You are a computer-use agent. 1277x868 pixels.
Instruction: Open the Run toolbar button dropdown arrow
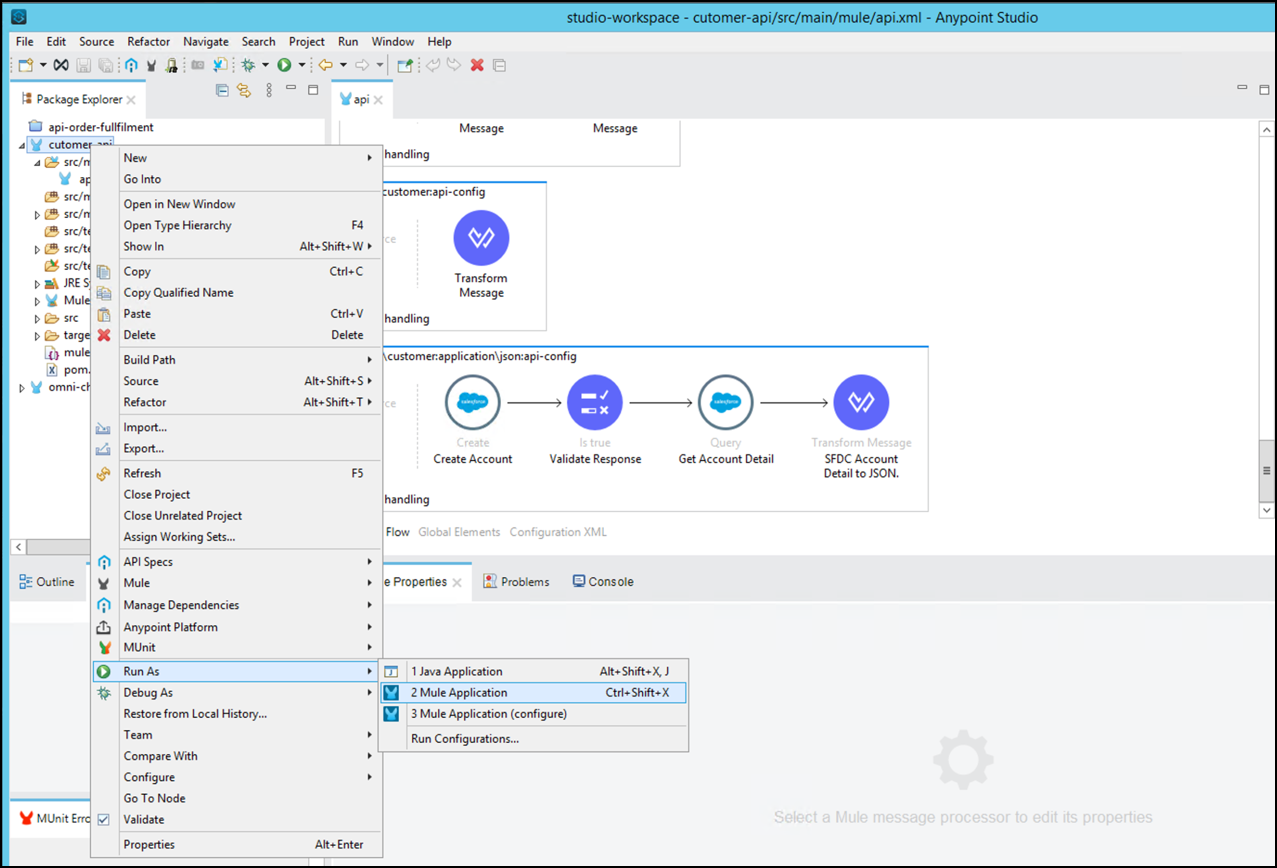(301, 65)
